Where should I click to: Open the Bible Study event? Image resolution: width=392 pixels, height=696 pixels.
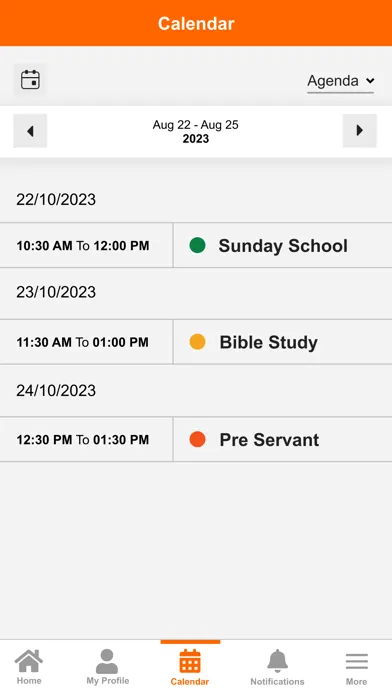(283, 342)
